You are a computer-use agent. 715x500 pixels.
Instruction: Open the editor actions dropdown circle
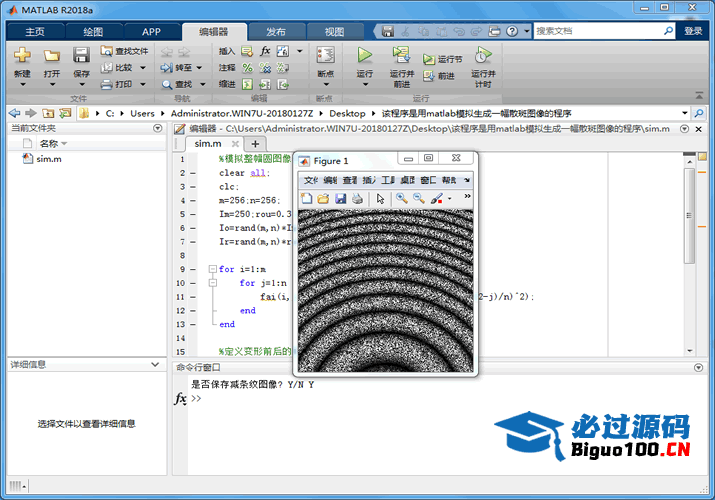tap(684, 129)
